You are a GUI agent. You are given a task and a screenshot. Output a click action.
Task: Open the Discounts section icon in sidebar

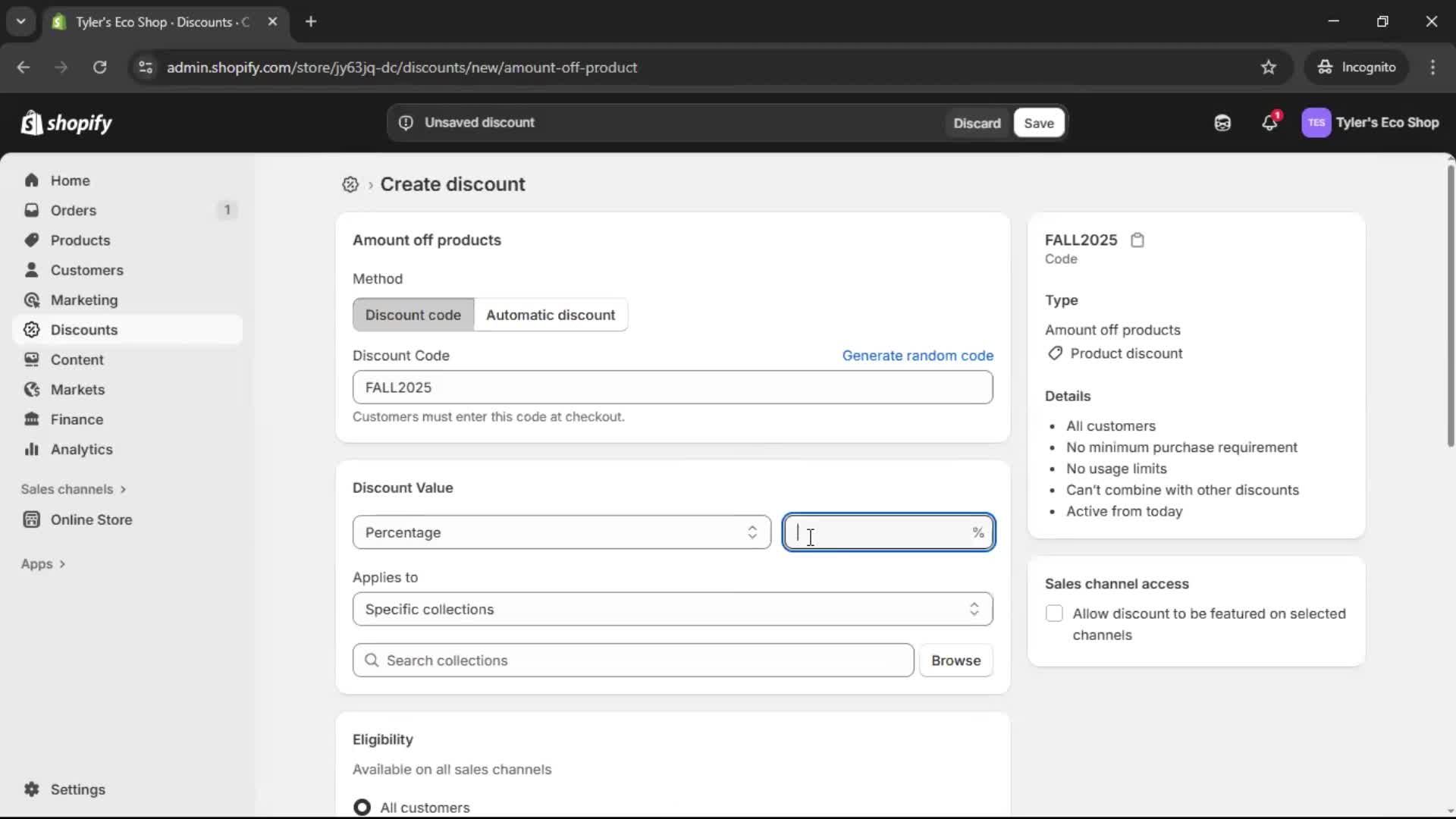point(32,330)
